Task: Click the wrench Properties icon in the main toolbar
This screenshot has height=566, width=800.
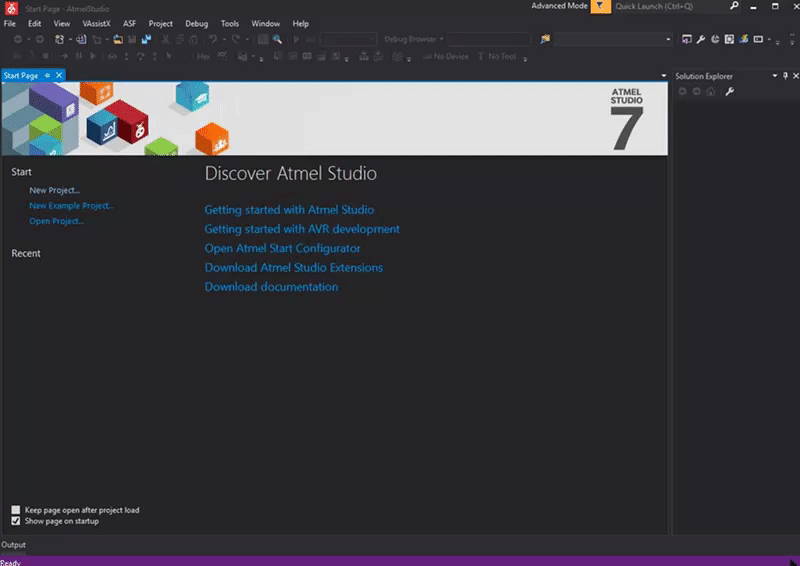Action: (x=701, y=39)
